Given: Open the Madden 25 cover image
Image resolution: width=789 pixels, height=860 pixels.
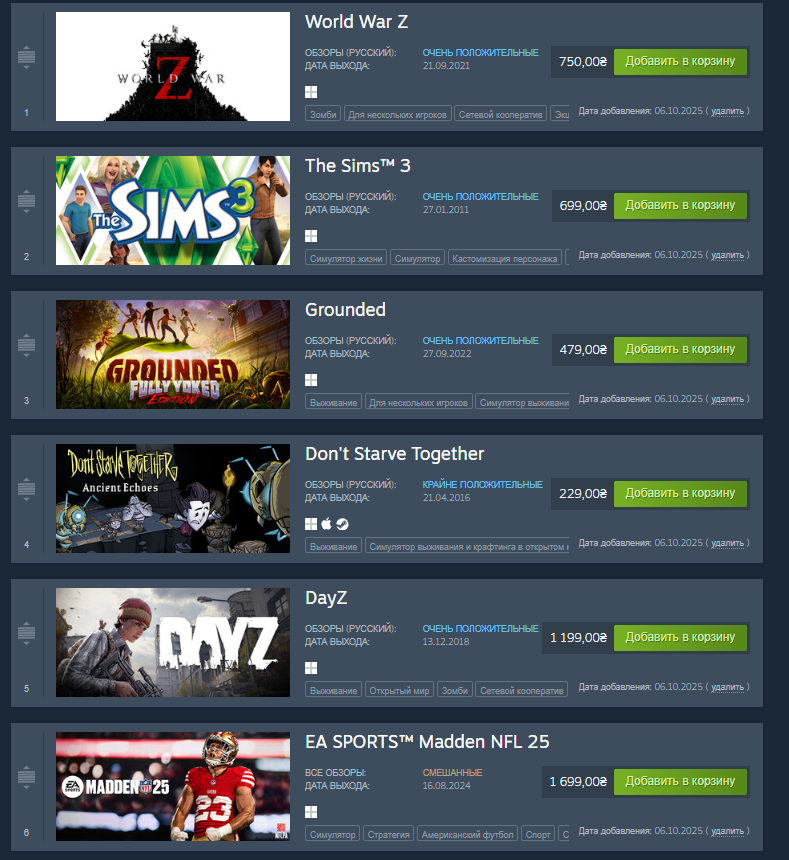Looking at the screenshot, I should [173, 786].
